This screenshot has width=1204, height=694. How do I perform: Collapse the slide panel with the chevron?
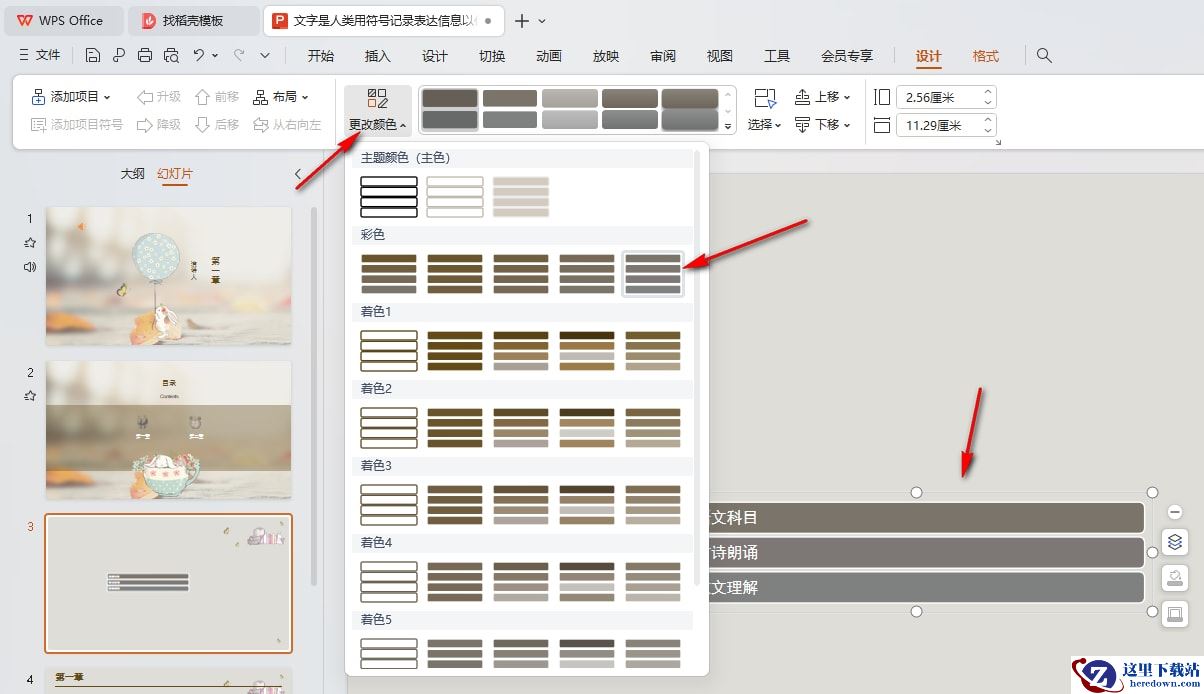pos(298,174)
